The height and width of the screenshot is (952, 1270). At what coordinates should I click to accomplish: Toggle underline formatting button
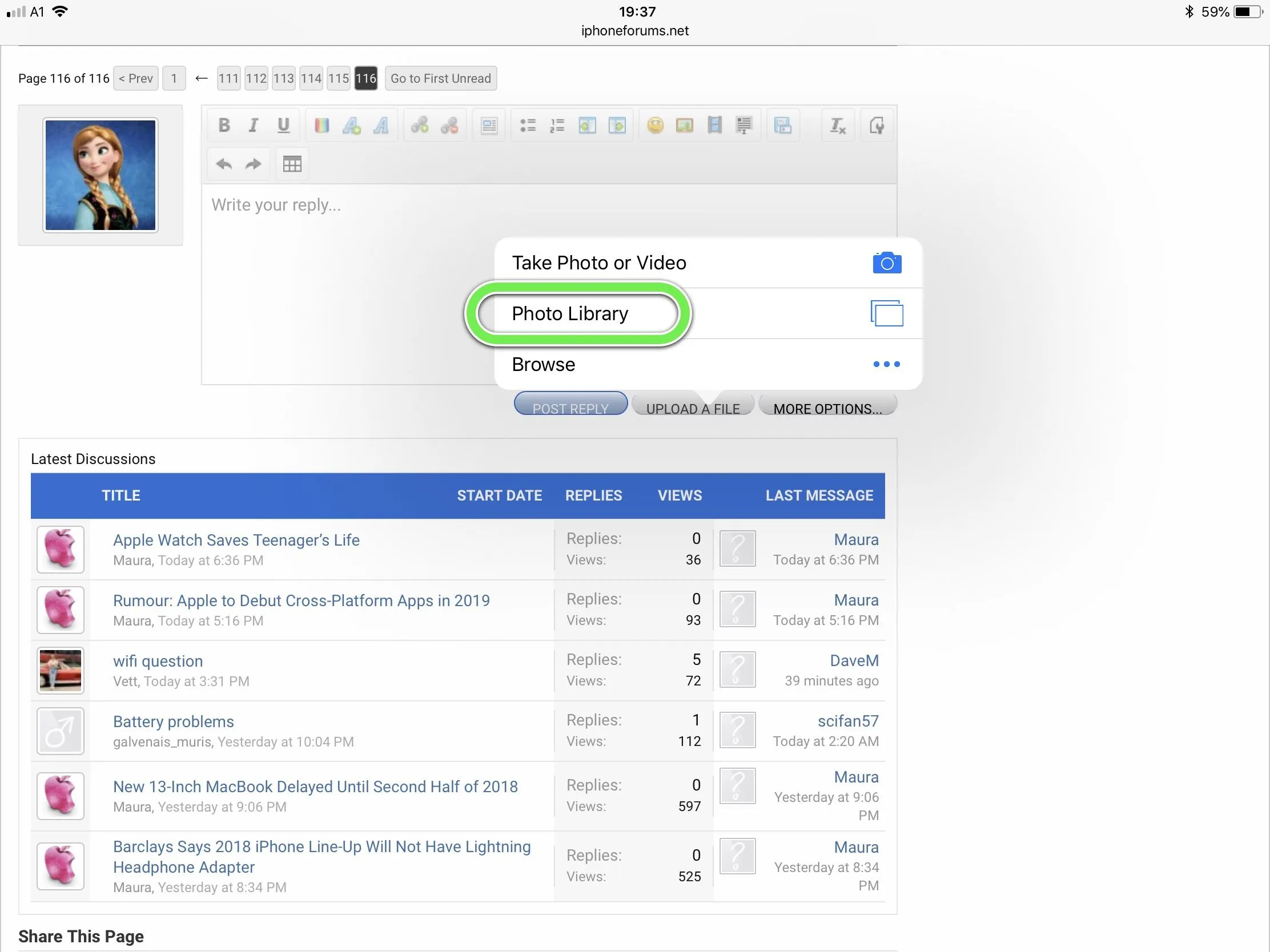(283, 125)
